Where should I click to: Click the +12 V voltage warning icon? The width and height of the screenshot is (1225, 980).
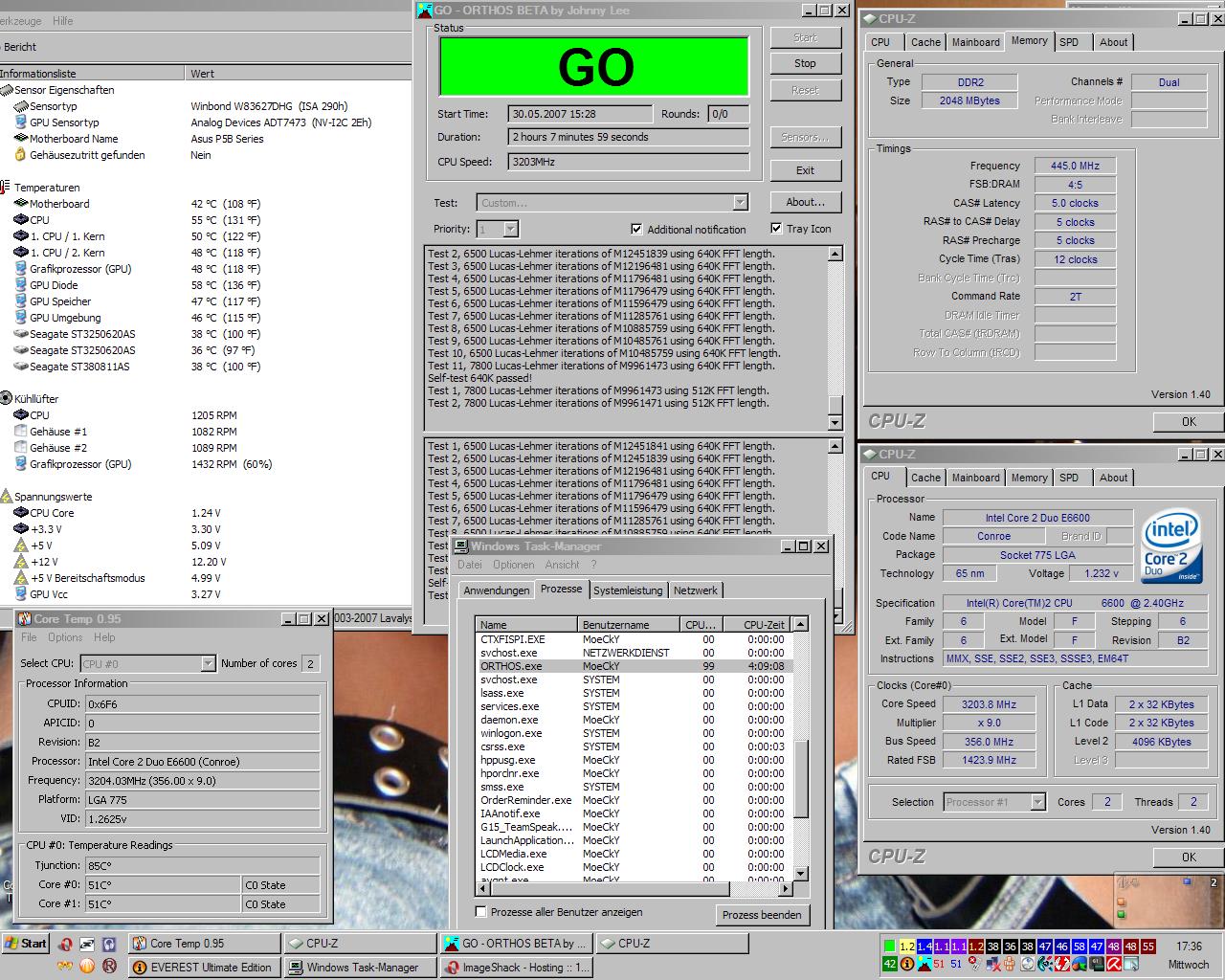click(21, 562)
